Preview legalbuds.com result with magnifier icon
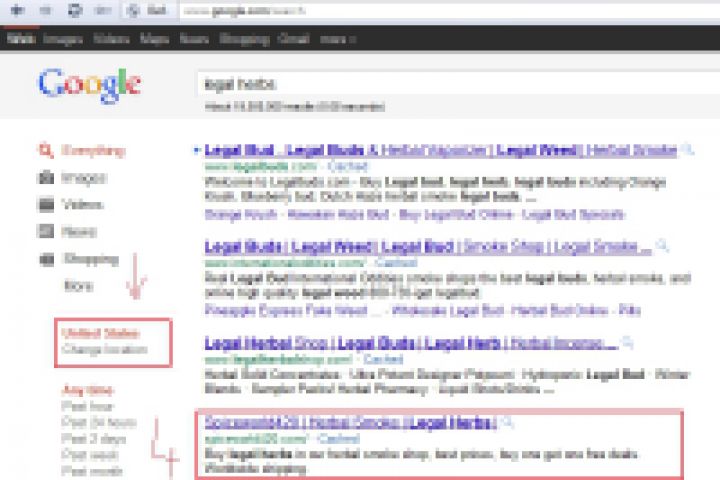 [x=687, y=149]
